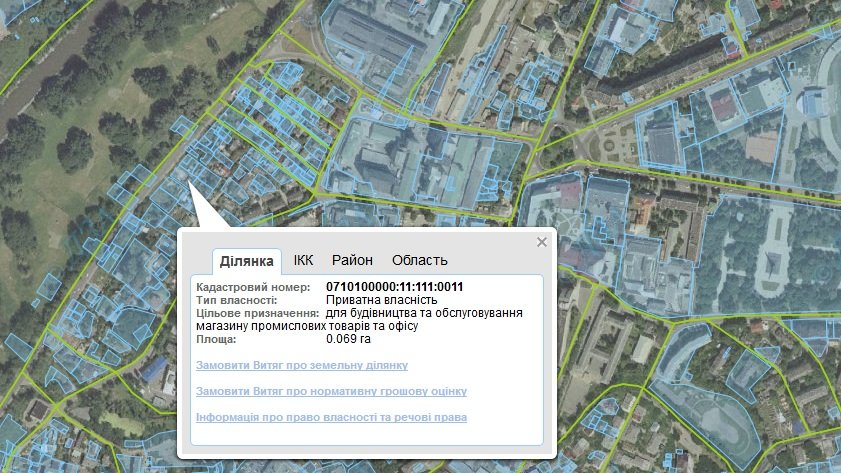Click the 0.069 га area value

(x=349, y=339)
